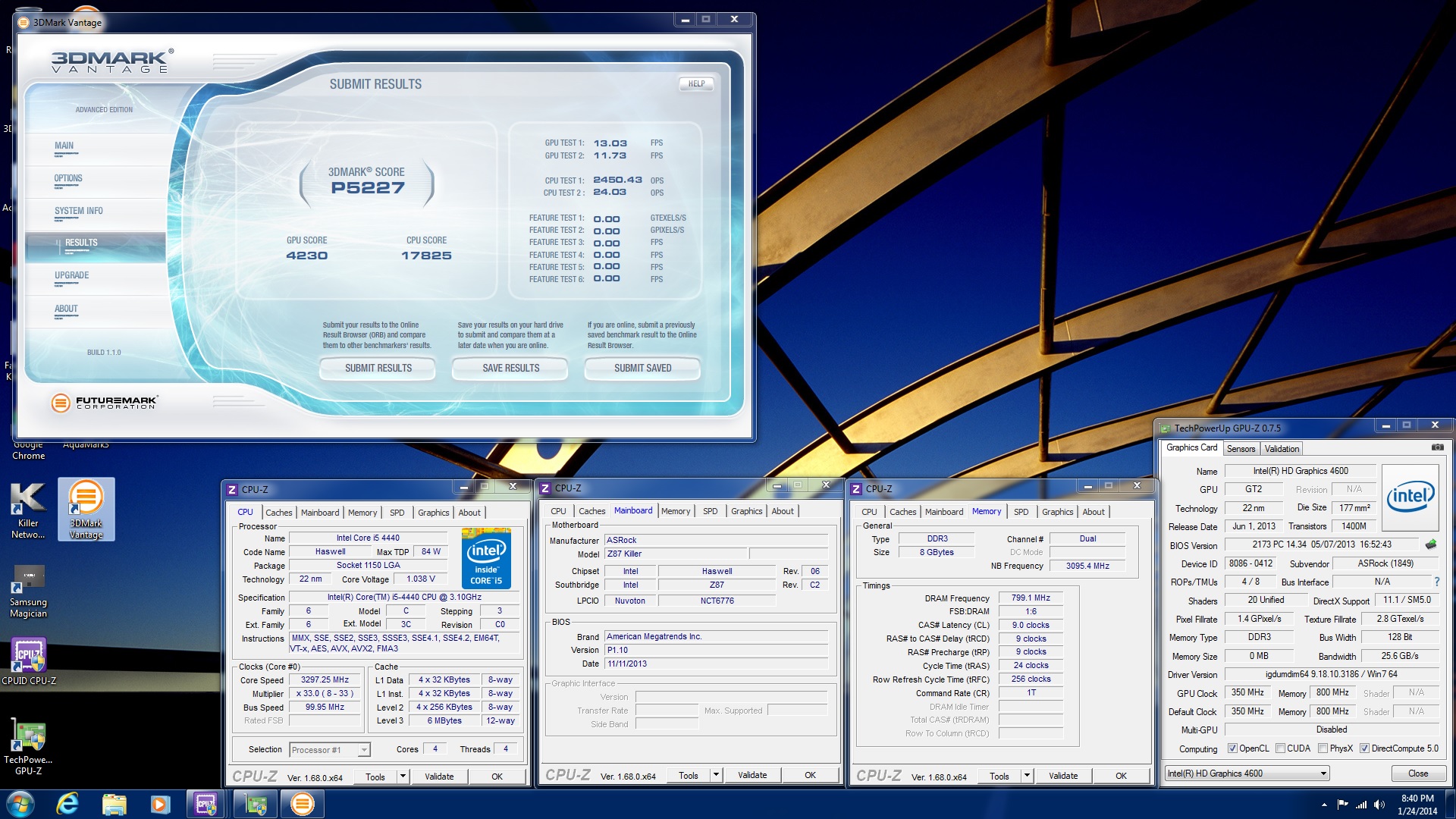The image size is (1456, 819).
Task: Click the Futuremark Corporation logo
Action: pyautogui.click(x=105, y=403)
